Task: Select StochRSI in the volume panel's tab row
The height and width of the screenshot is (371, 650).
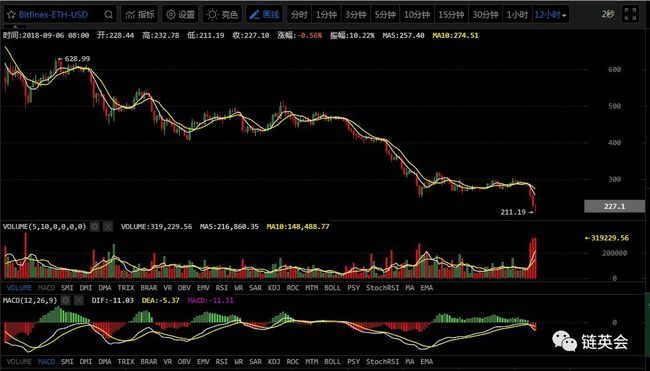Action: (382, 287)
